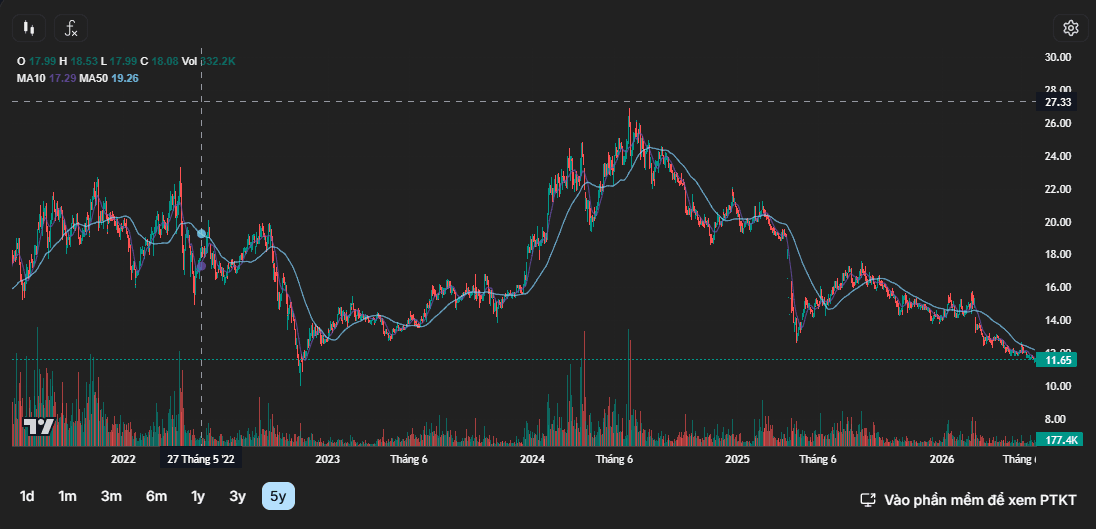This screenshot has height=529, width=1096.
Task: Click the purple MA10 crosshair dot
Action: coord(202,266)
